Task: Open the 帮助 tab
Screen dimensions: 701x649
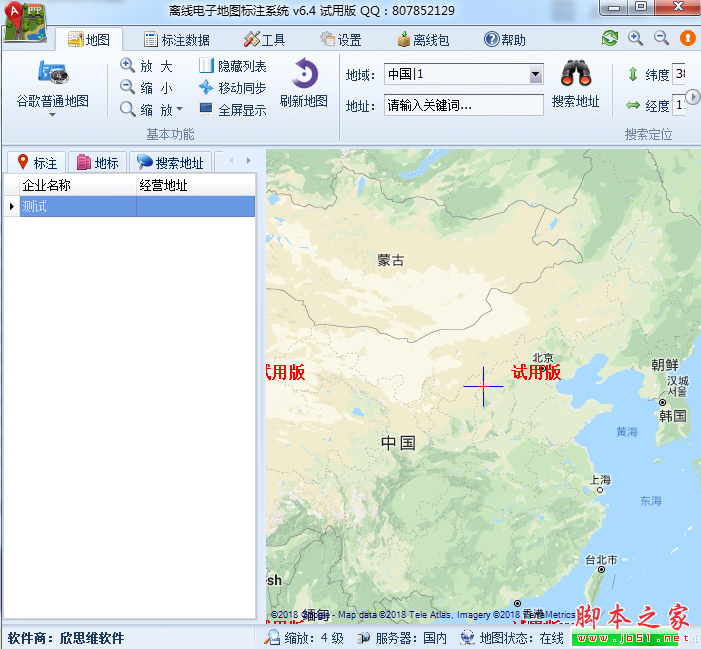Action: tap(505, 40)
